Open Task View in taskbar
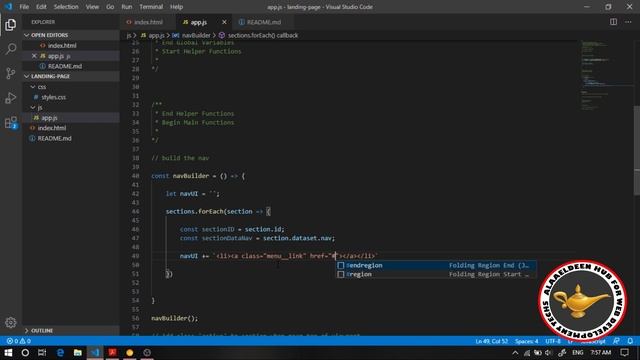Image resolution: width=640 pixels, height=360 pixels. [x=42, y=353]
